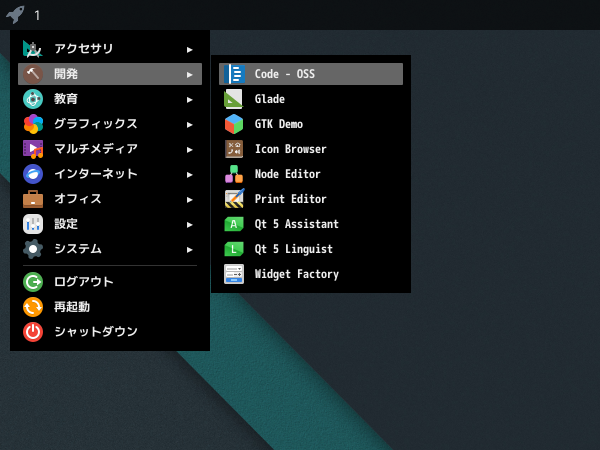This screenshot has height=450, width=600.
Task: Click the Icon Browser app icon
Action: point(234,149)
